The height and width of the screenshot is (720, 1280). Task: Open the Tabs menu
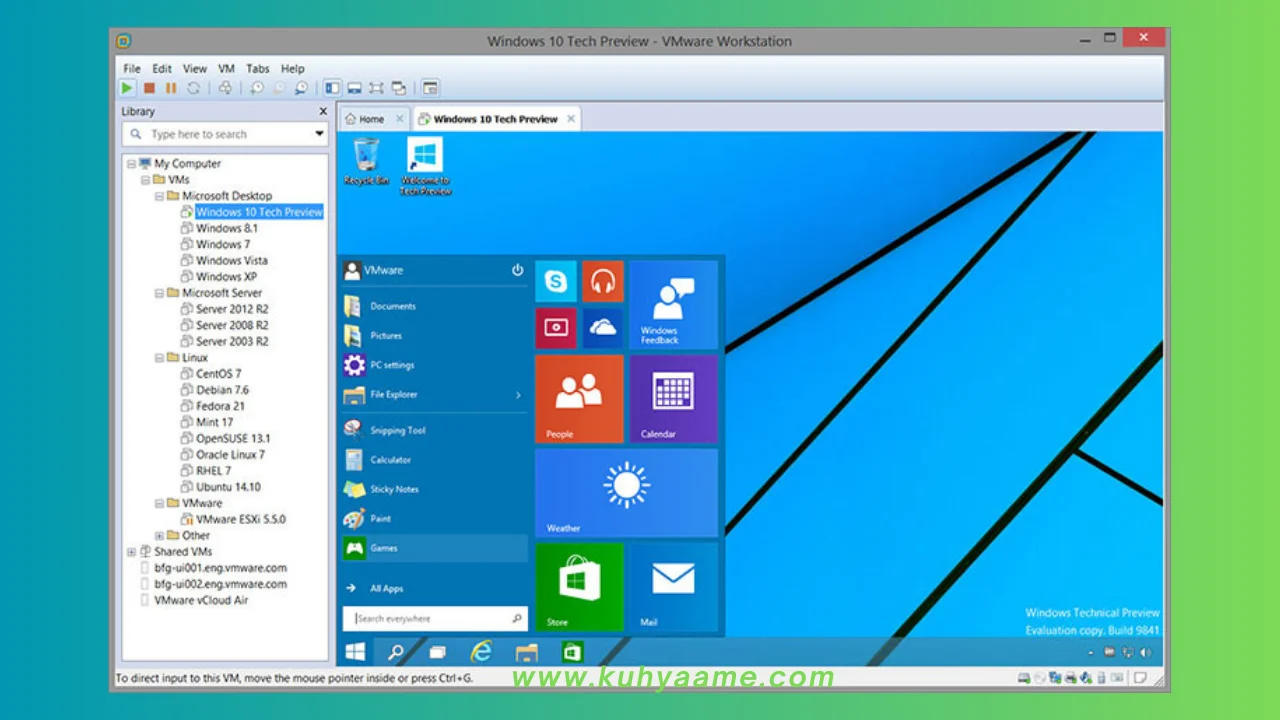click(258, 69)
